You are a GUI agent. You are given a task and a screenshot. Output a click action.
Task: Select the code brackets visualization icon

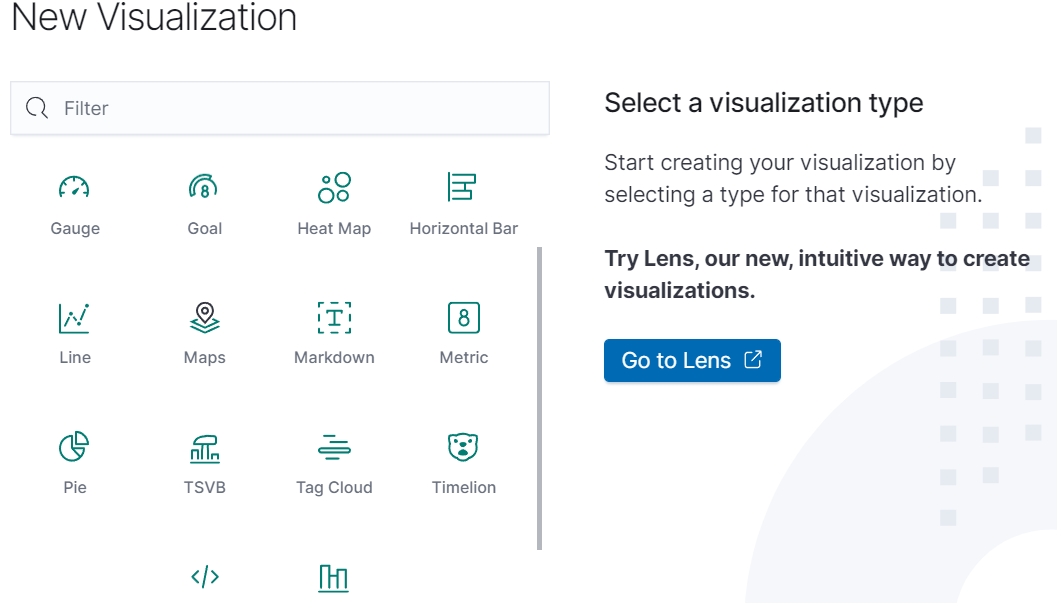click(204, 577)
